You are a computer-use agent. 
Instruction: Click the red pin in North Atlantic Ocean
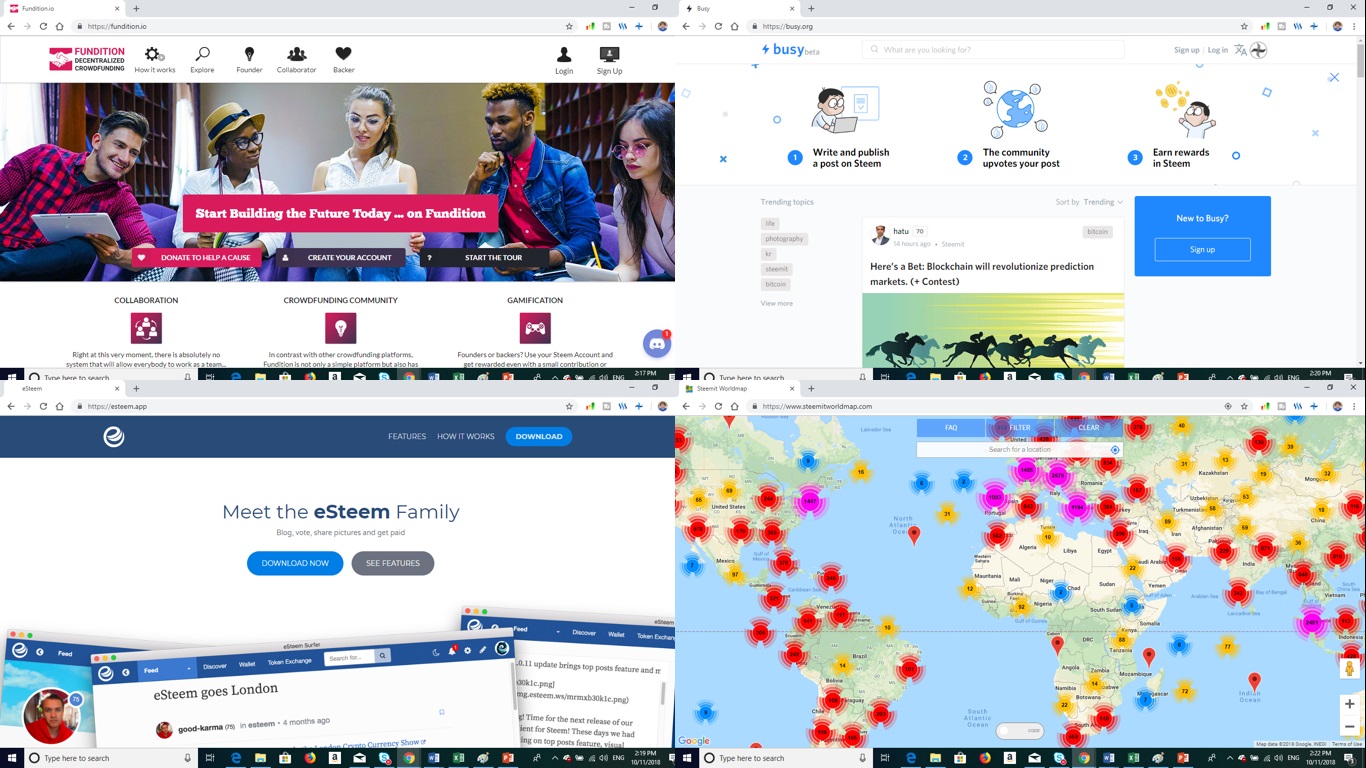914,535
